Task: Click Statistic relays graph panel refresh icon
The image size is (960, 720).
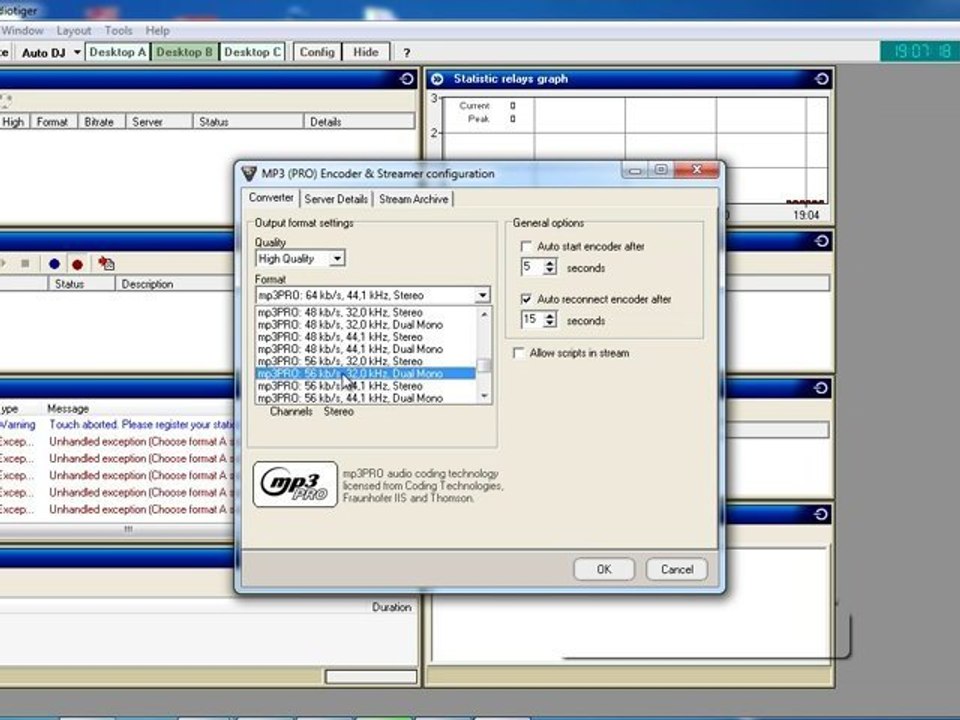Action: 822,79
